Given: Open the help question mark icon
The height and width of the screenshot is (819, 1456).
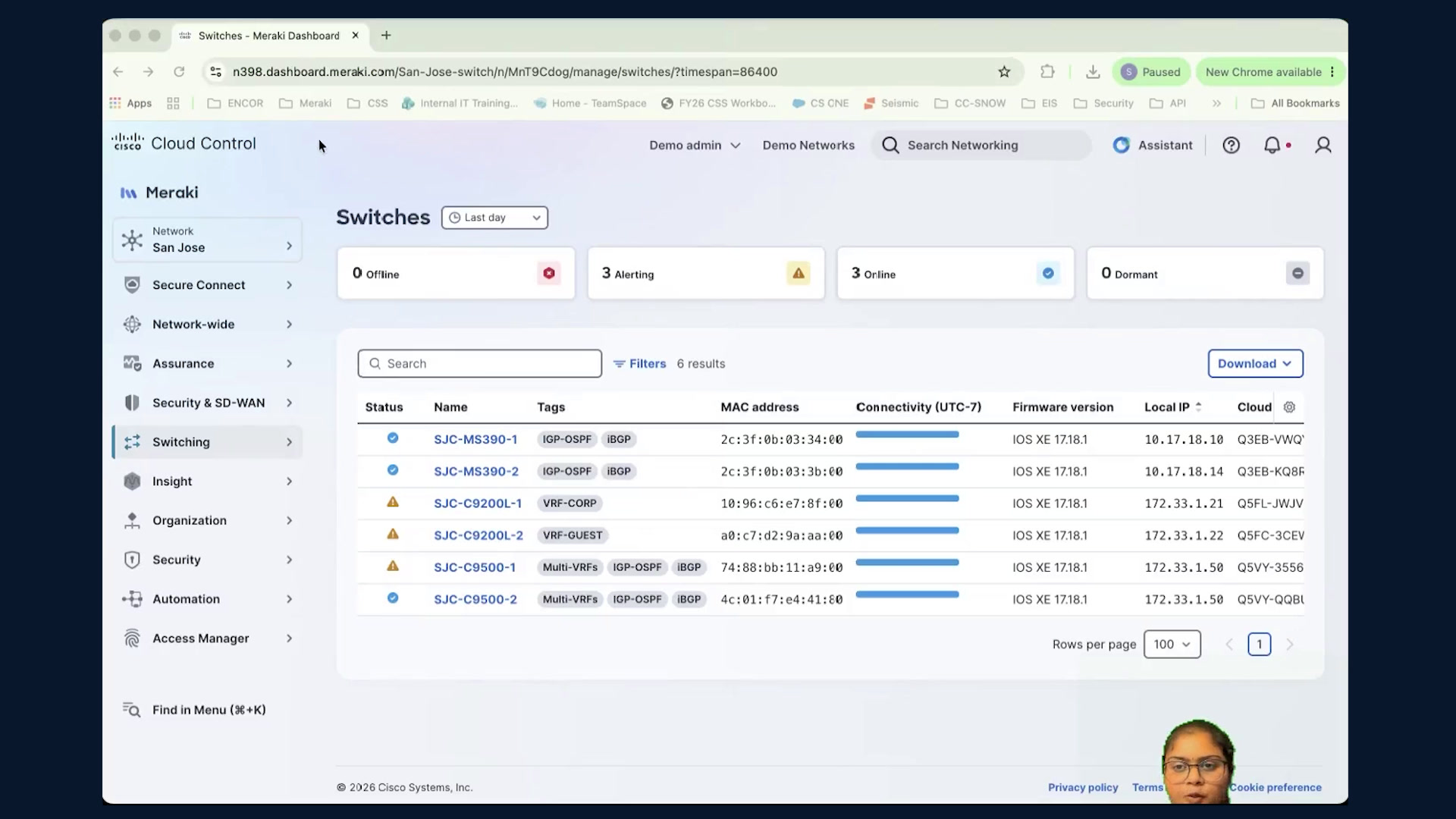Looking at the screenshot, I should [x=1231, y=145].
